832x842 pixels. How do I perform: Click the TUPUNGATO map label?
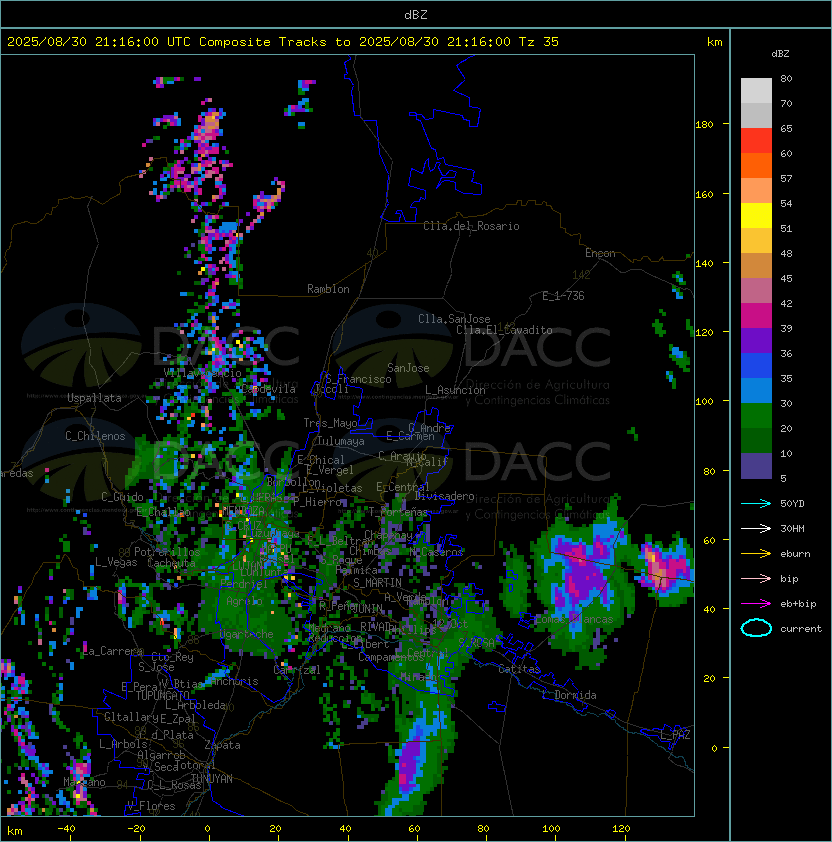pos(163,695)
